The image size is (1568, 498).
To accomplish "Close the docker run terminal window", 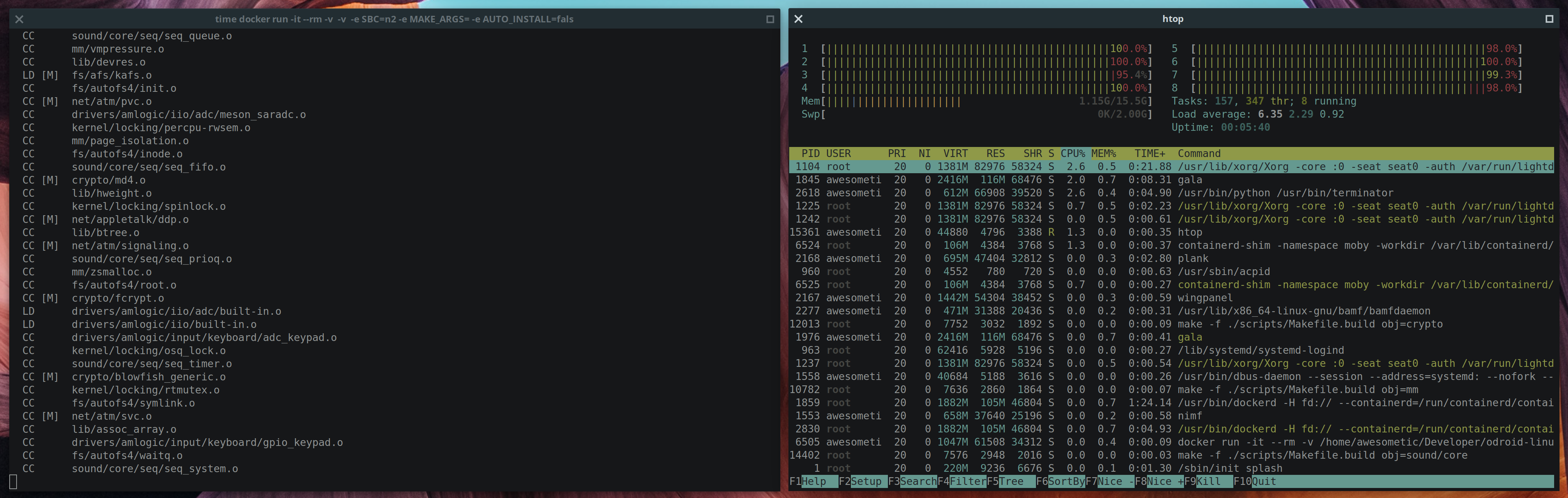I will pos(19,20).
